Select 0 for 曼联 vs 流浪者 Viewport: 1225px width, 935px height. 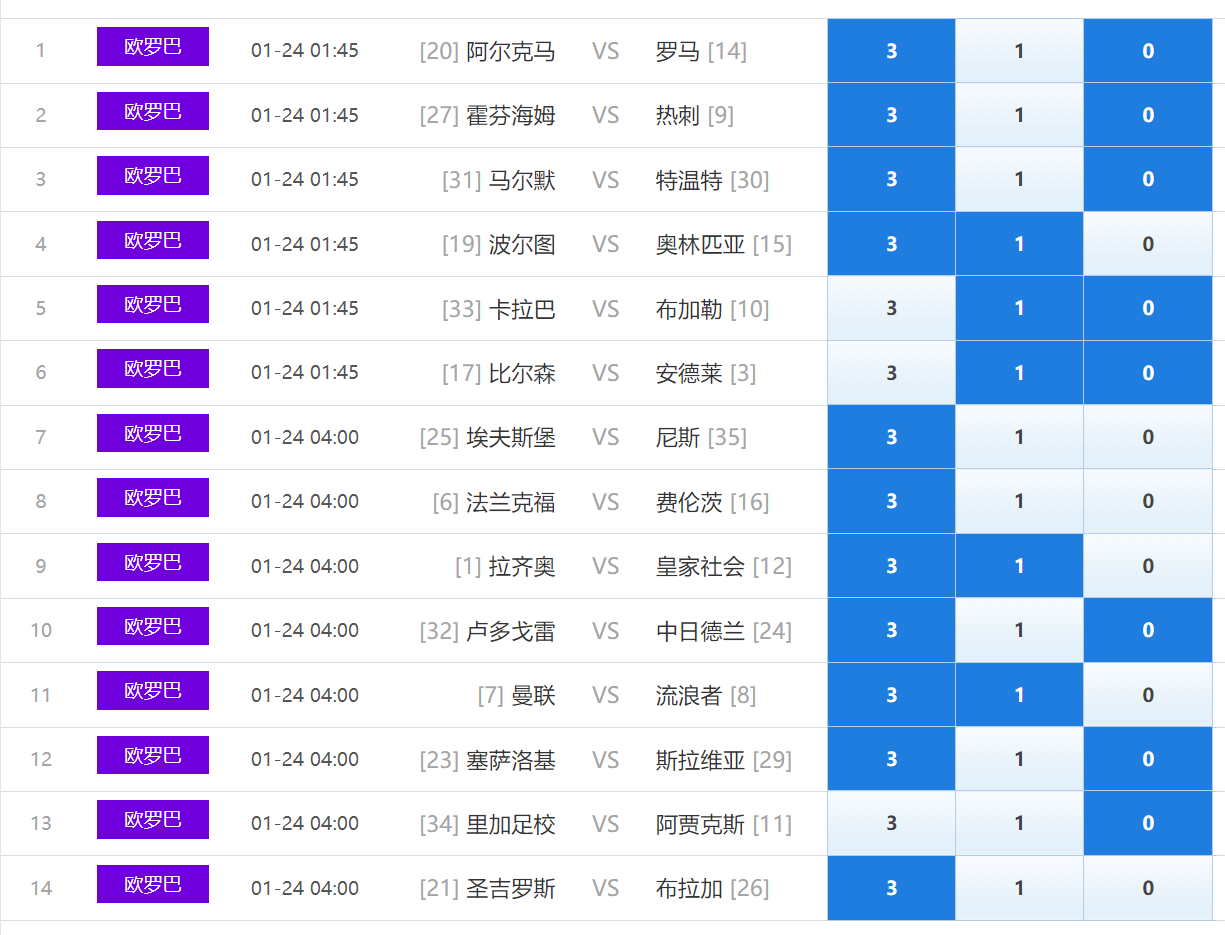click(1148, 695)
